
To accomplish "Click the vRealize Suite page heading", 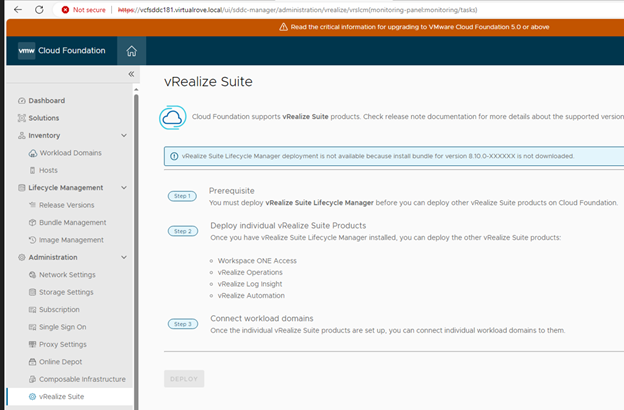I will coord(208,82).
